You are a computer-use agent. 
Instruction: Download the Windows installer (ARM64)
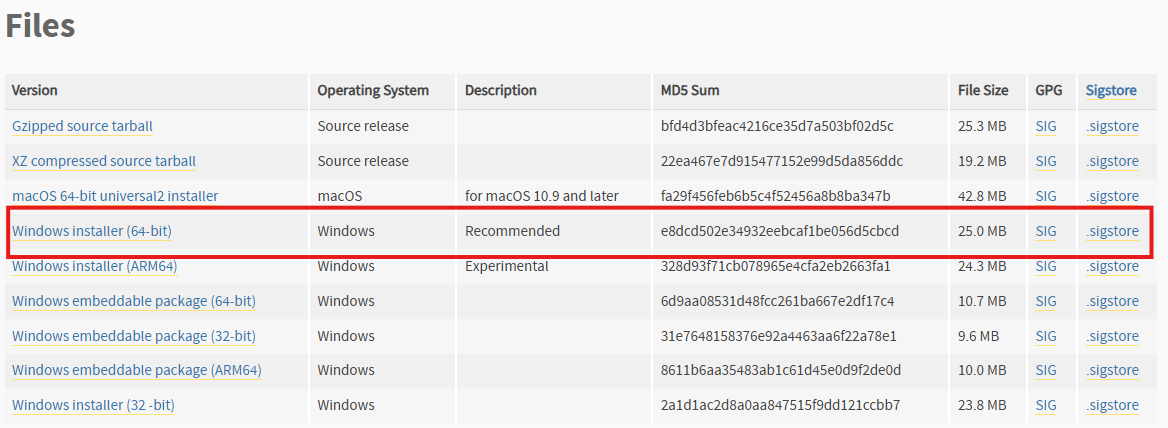[x=95, y=266]
